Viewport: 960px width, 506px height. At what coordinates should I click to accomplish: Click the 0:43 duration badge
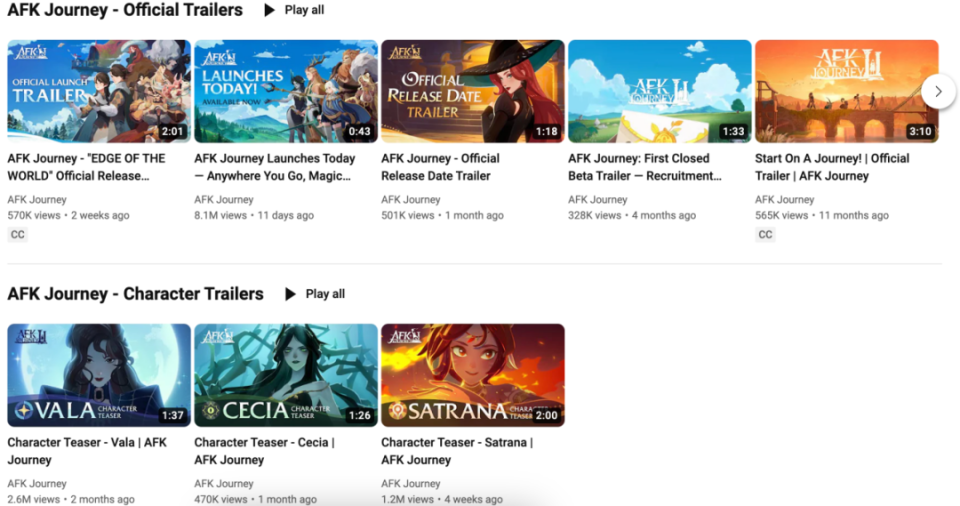[359, 132]
